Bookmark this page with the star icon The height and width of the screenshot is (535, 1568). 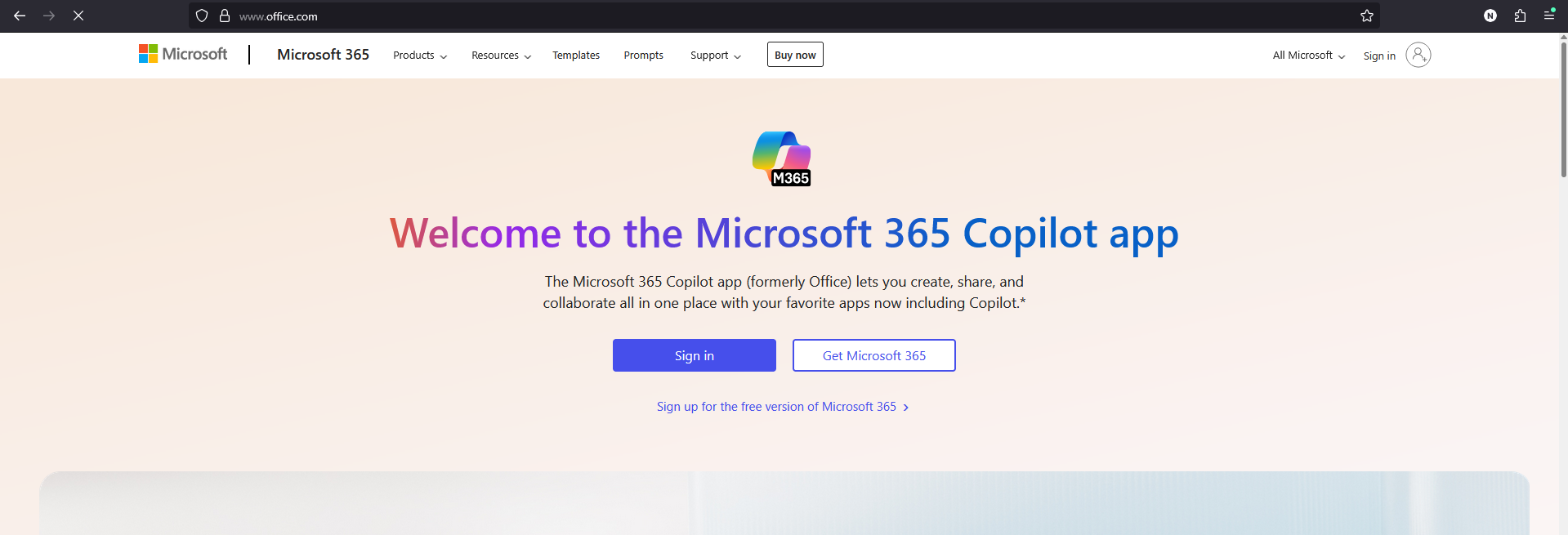tap(1367, 16)
